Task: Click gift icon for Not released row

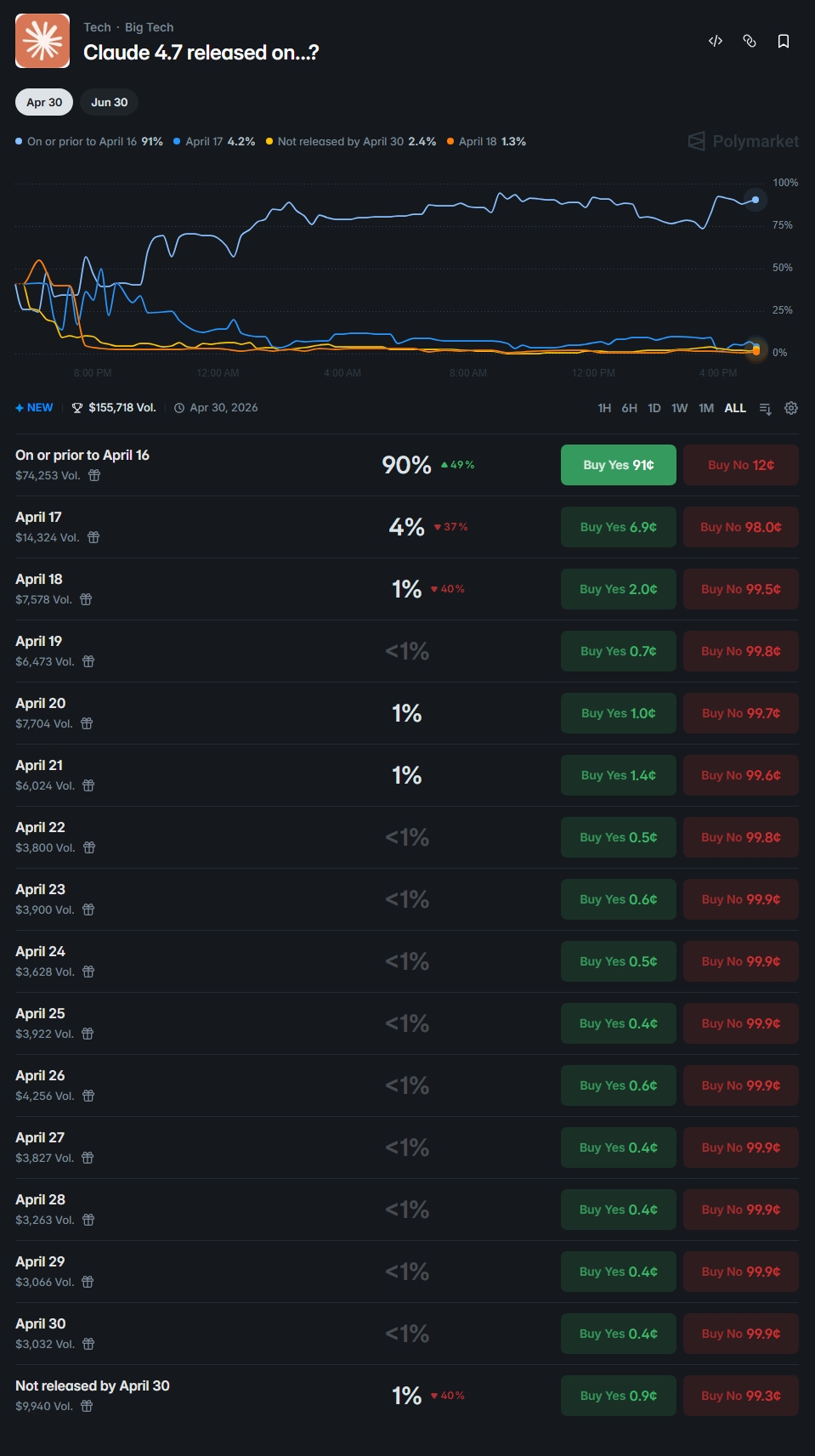Action: [x=87, y=1406]
